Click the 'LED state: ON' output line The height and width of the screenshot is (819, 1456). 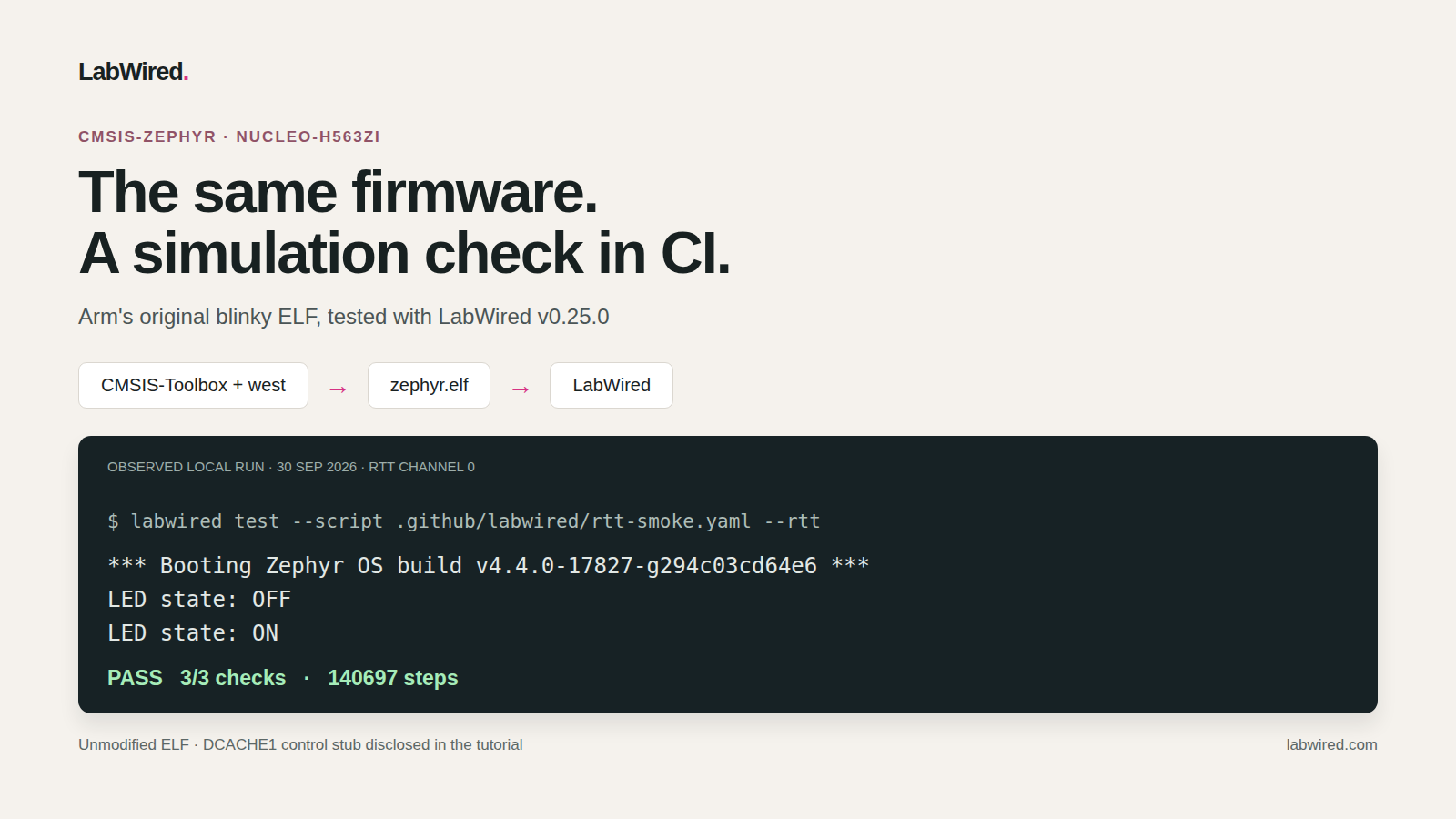(x=193, y=633)
